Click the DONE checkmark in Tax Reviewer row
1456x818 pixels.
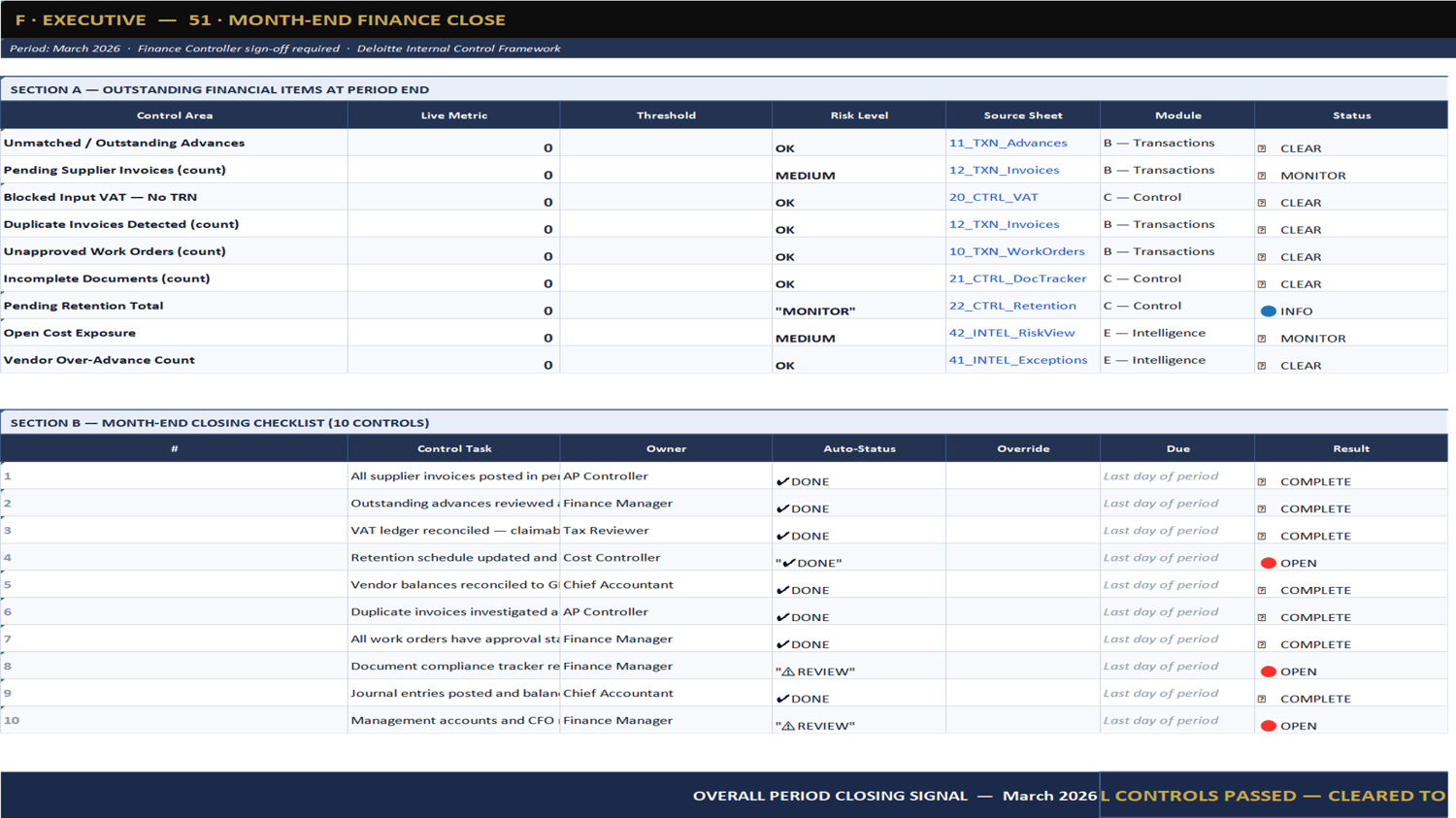[782, 536]
